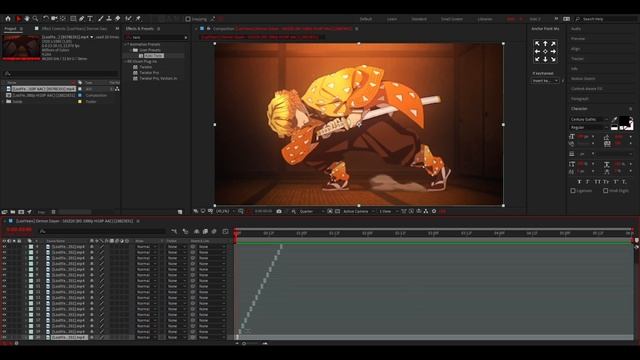Open the Graph Editor in the timeline
This screenshot has width=640, height=360.
click(x=225, y=231)
